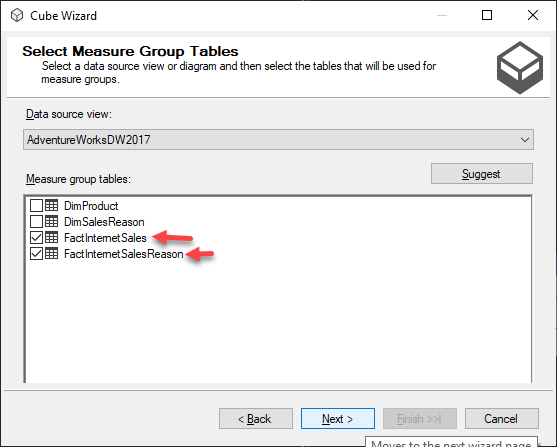
Task: Select the FactInternetSales row text
Action: click(105, 238)
